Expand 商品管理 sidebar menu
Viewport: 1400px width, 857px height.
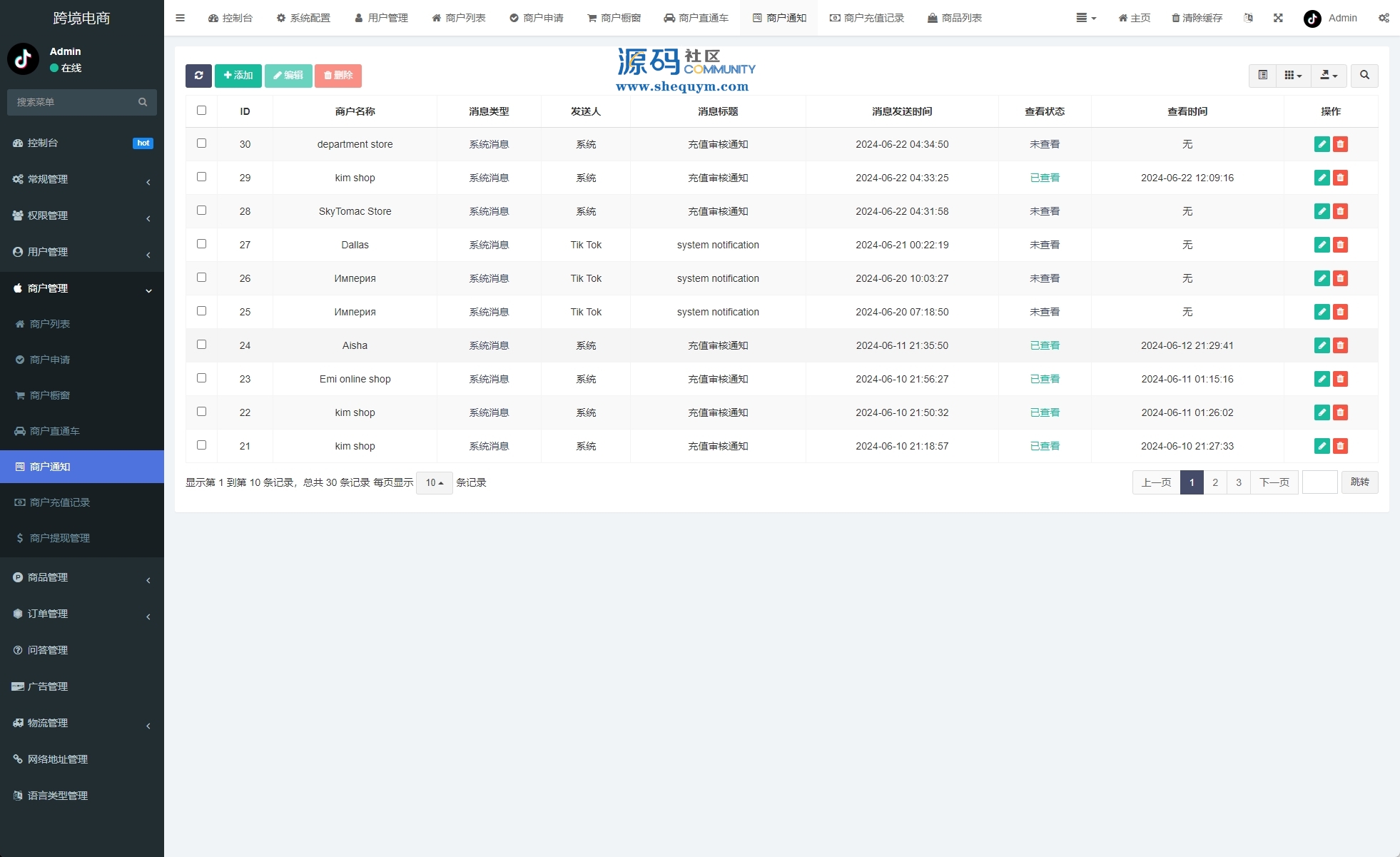(x=82, y=577)
